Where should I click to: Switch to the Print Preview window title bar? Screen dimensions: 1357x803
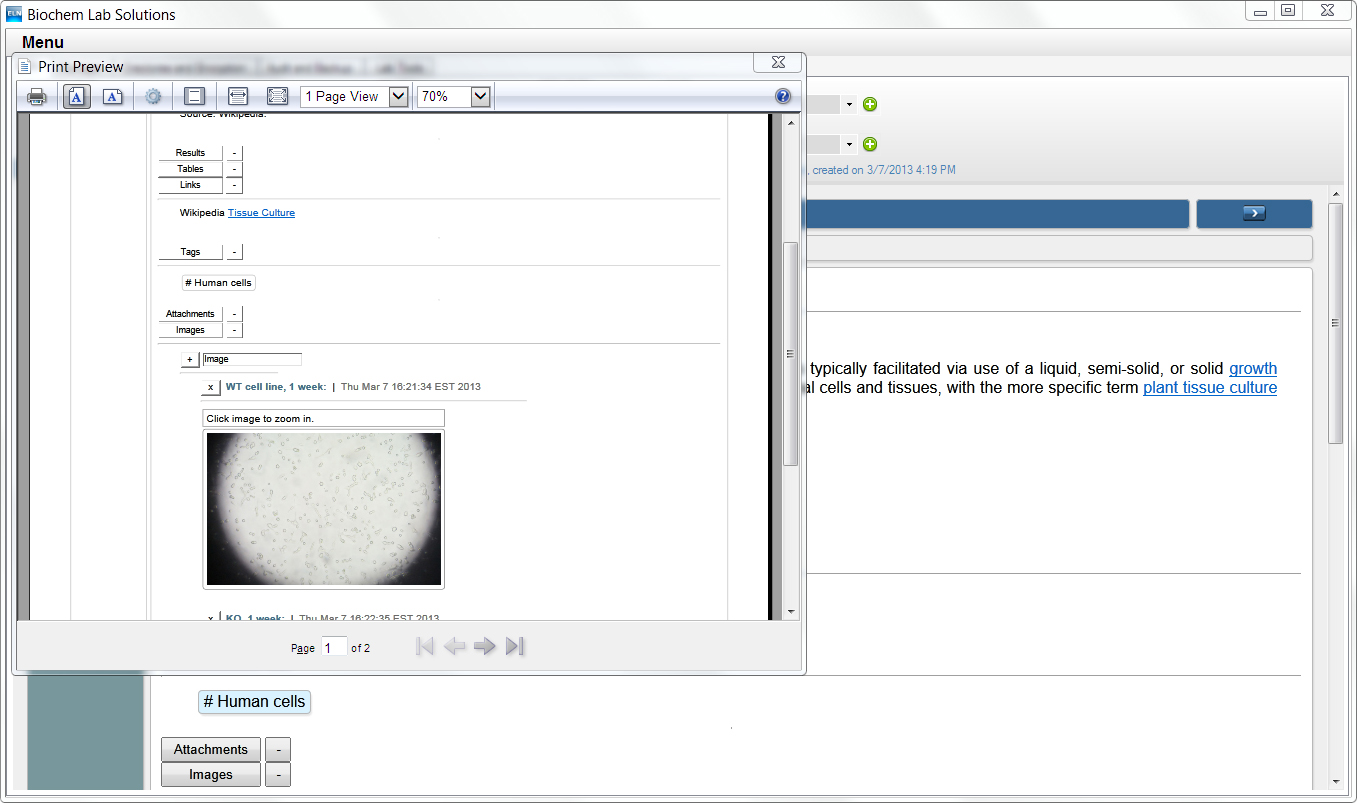coord(80,66)
